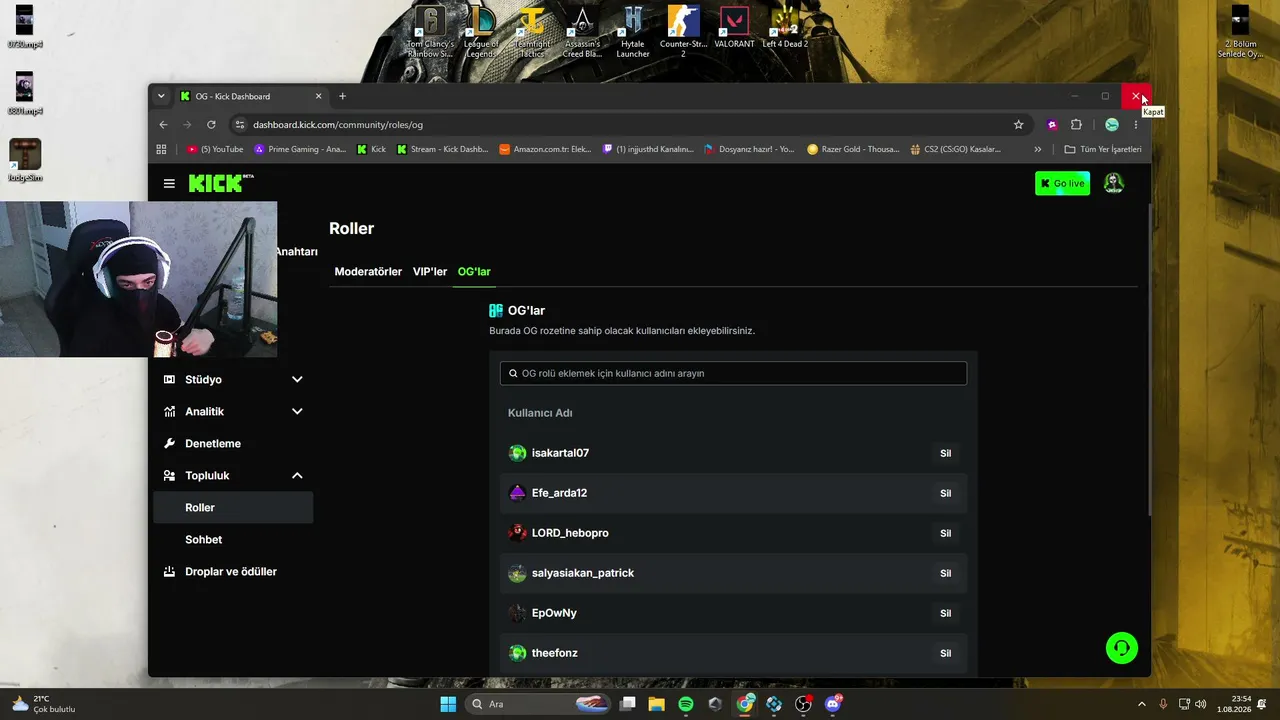The width and height of the screenshot is (1280, 720).
Task: Select the Assassin's Creed desktop icon
Action: (x=582, y=31)
